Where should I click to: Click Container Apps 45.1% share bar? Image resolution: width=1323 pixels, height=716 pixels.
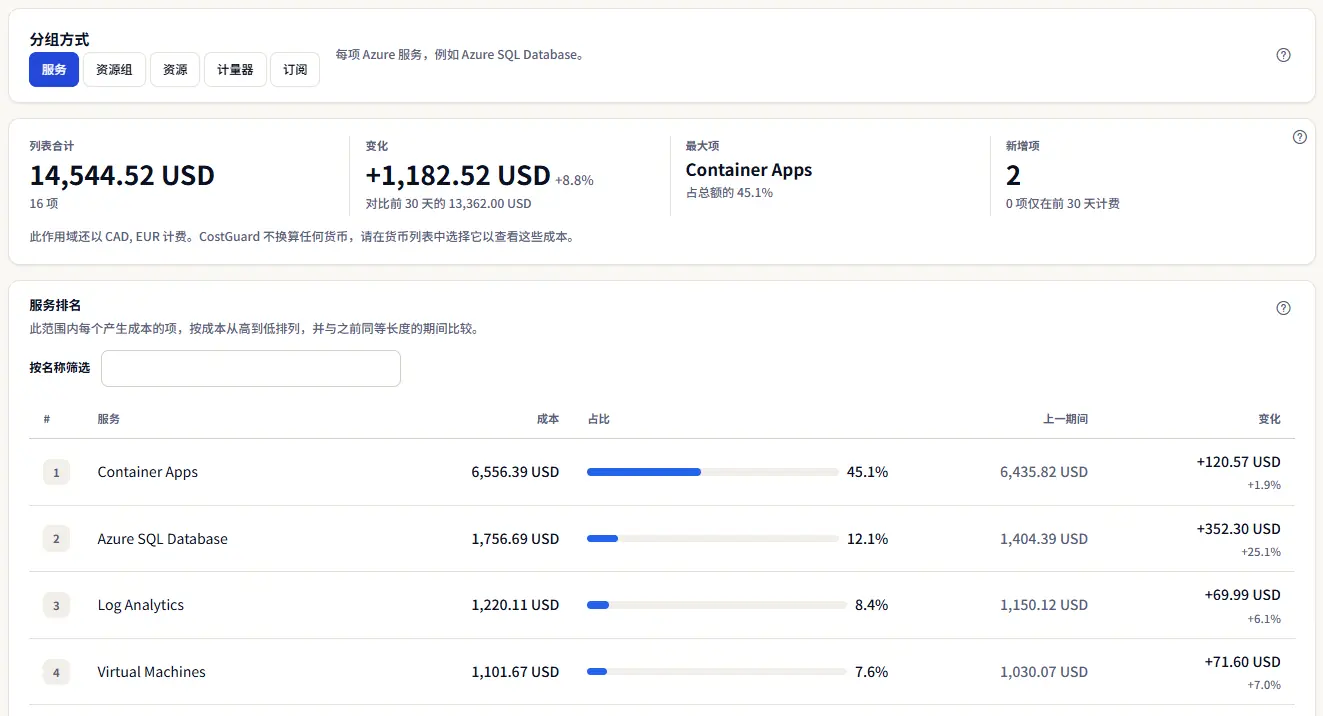(x=712, y=472)
